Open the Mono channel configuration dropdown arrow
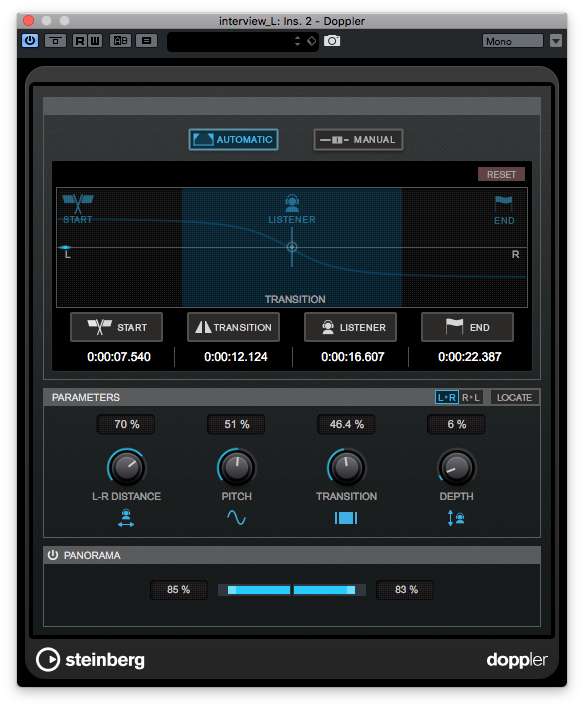This screenshot has height=708, width=584. pos(556,41)
